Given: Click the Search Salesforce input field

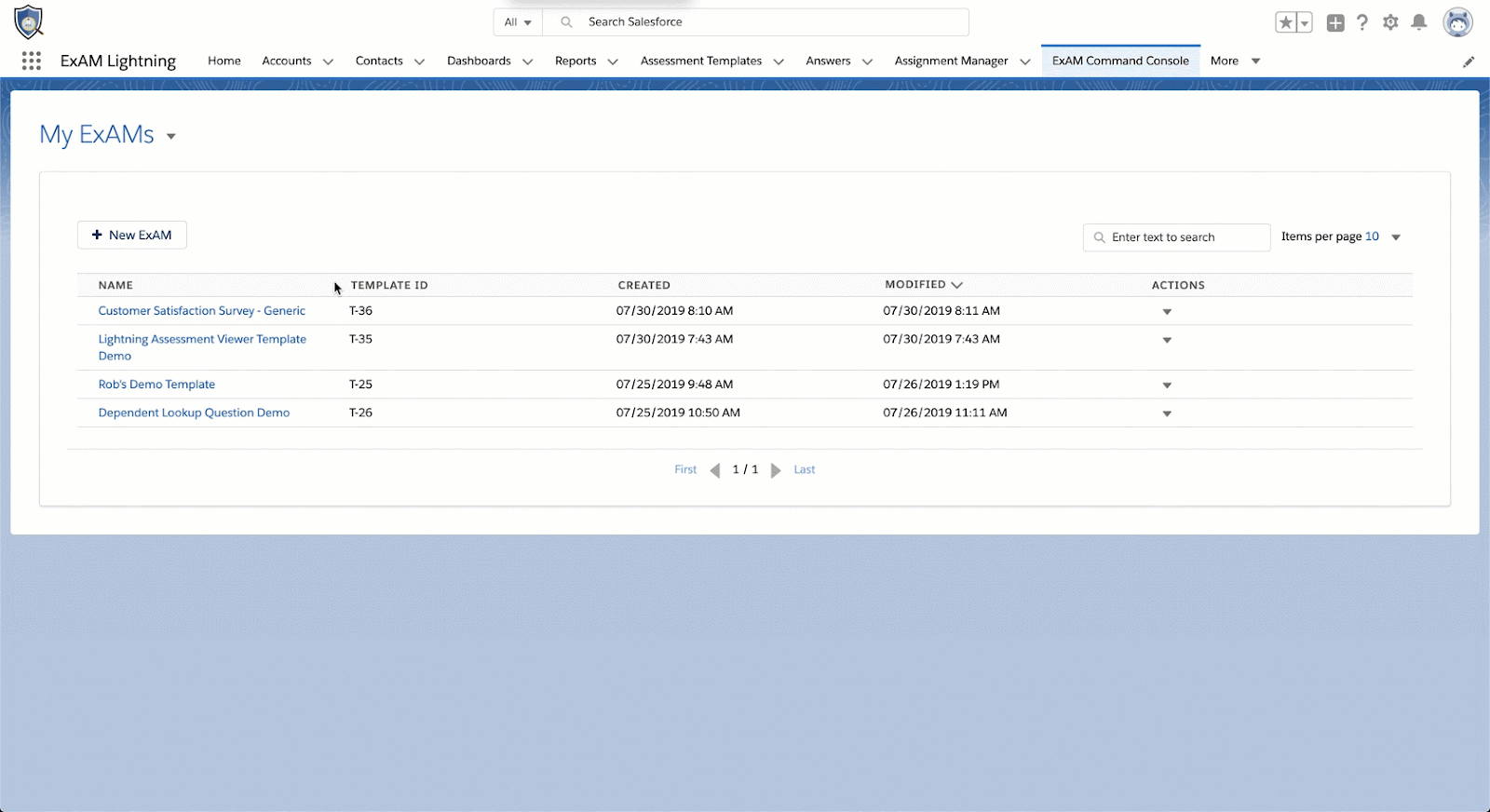Looking at the screenshot, I should point(756,22).
